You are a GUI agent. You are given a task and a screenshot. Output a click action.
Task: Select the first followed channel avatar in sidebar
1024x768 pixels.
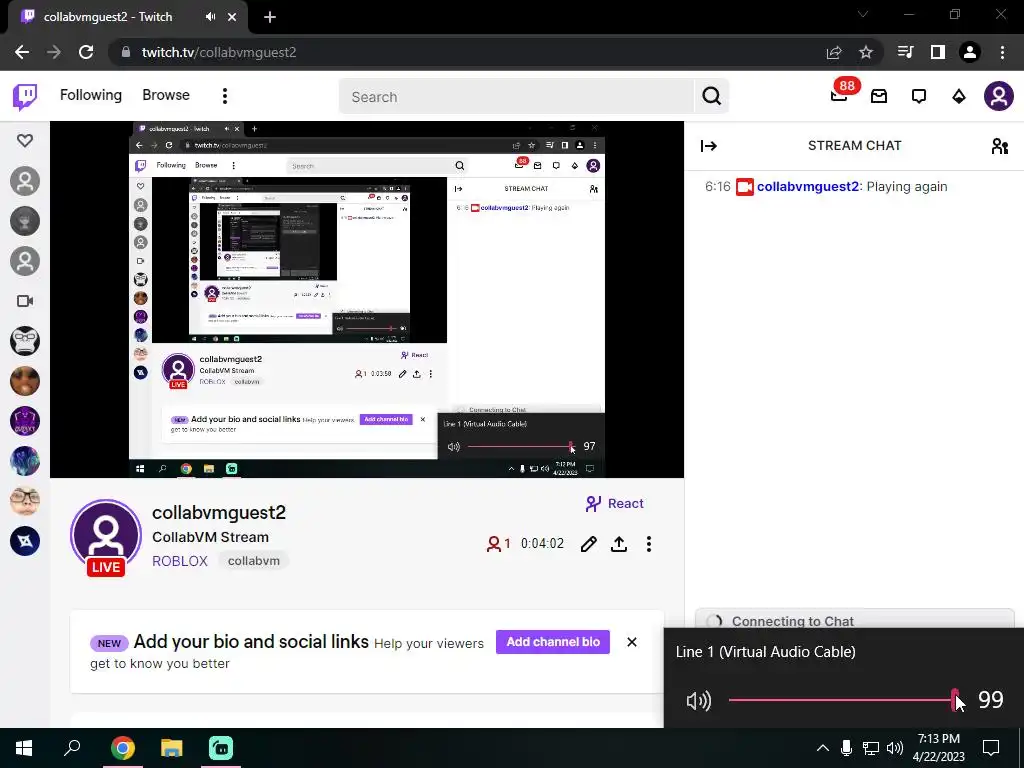25,182
